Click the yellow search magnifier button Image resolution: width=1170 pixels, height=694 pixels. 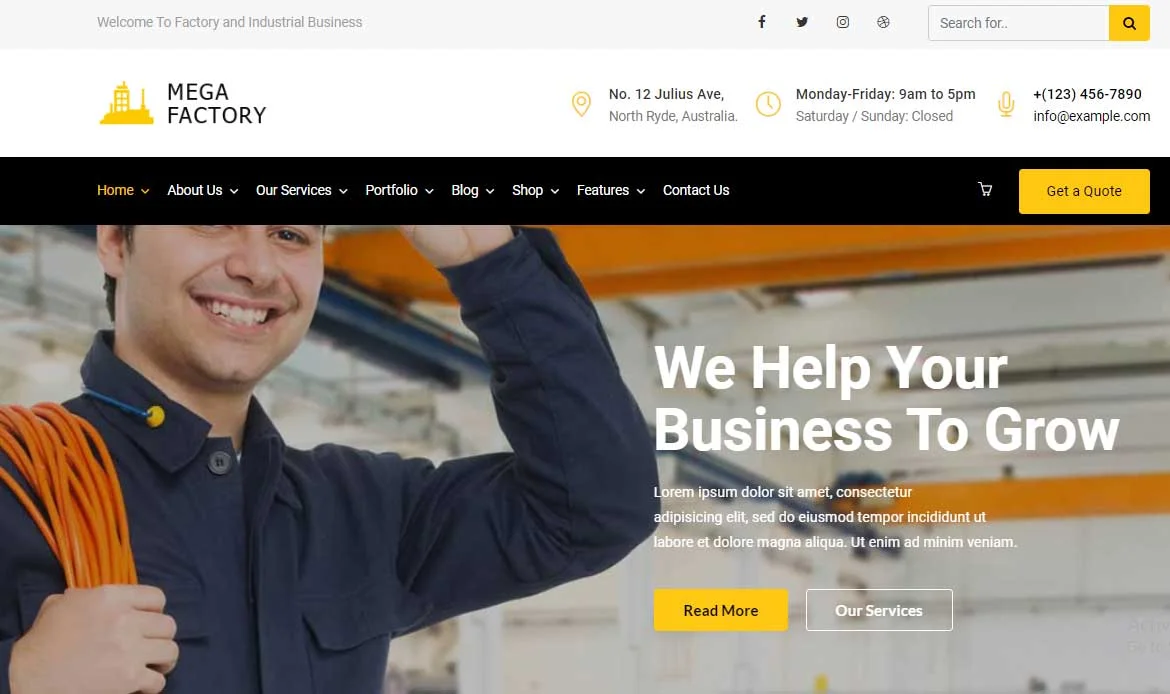(1129, 23)
